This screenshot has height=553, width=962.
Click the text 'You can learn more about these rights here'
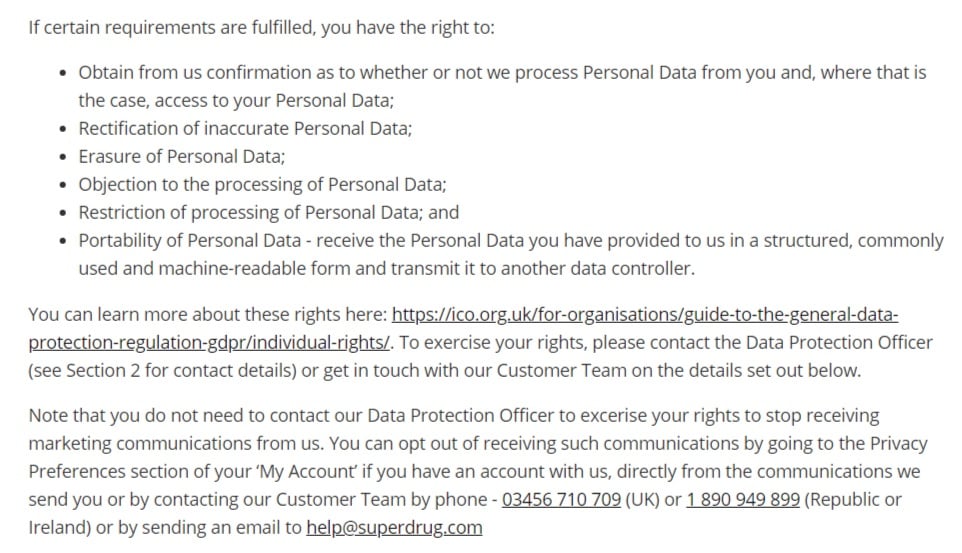point(207,315)
